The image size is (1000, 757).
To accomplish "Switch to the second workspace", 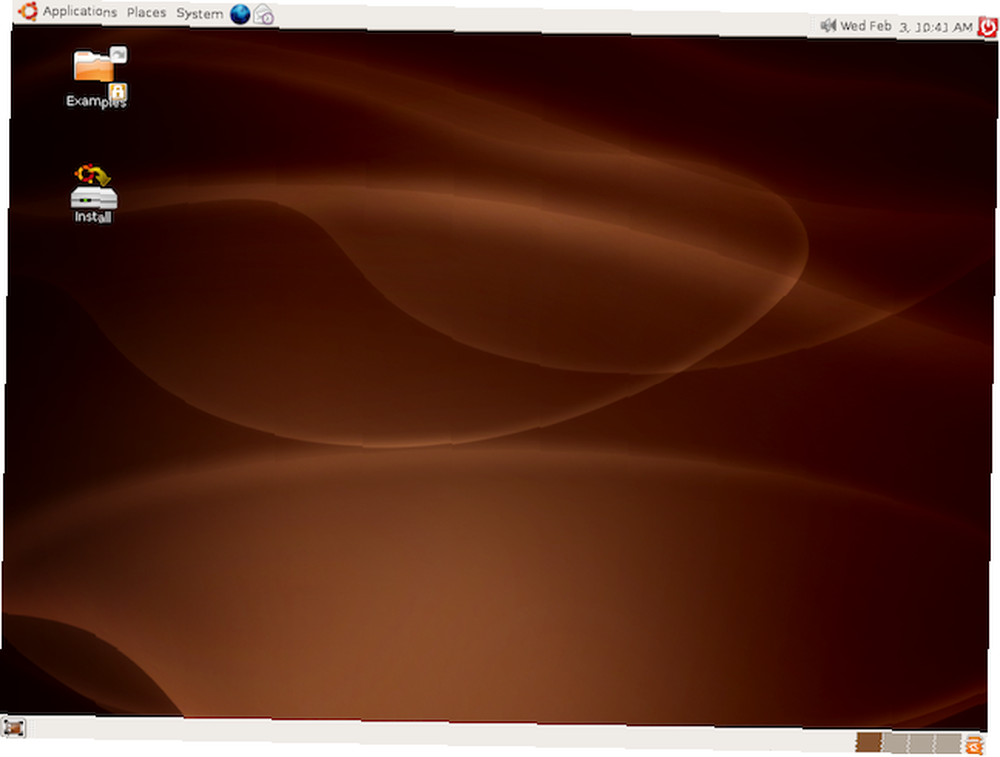I will coord(895,743).
